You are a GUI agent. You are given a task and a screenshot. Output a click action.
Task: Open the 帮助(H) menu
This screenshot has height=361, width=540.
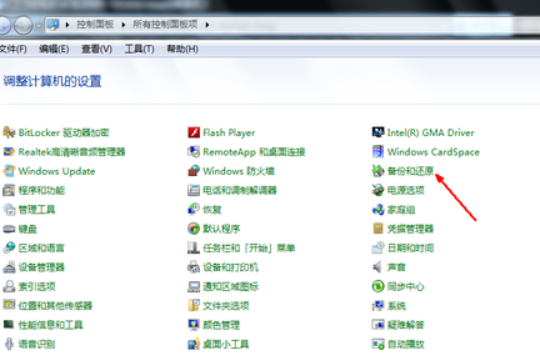point(183,49)
